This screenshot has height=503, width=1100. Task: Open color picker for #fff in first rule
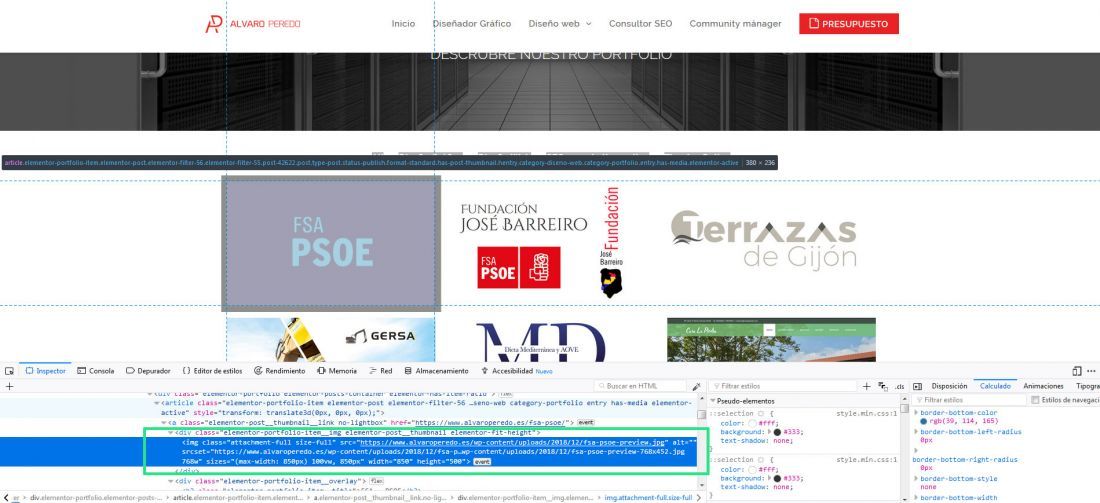[752, 423]
